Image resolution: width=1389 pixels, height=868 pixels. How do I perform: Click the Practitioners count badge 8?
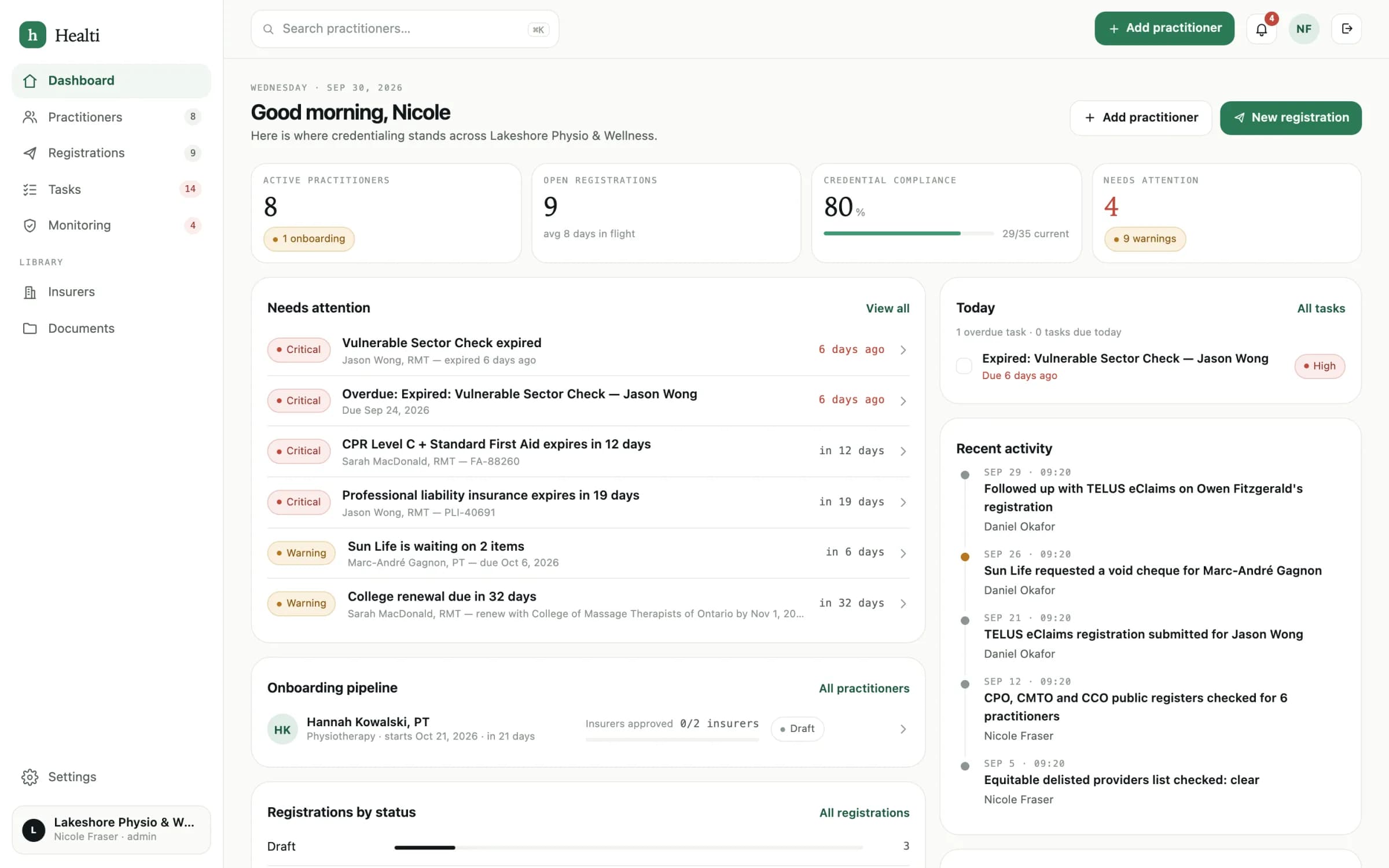[193, 116]
